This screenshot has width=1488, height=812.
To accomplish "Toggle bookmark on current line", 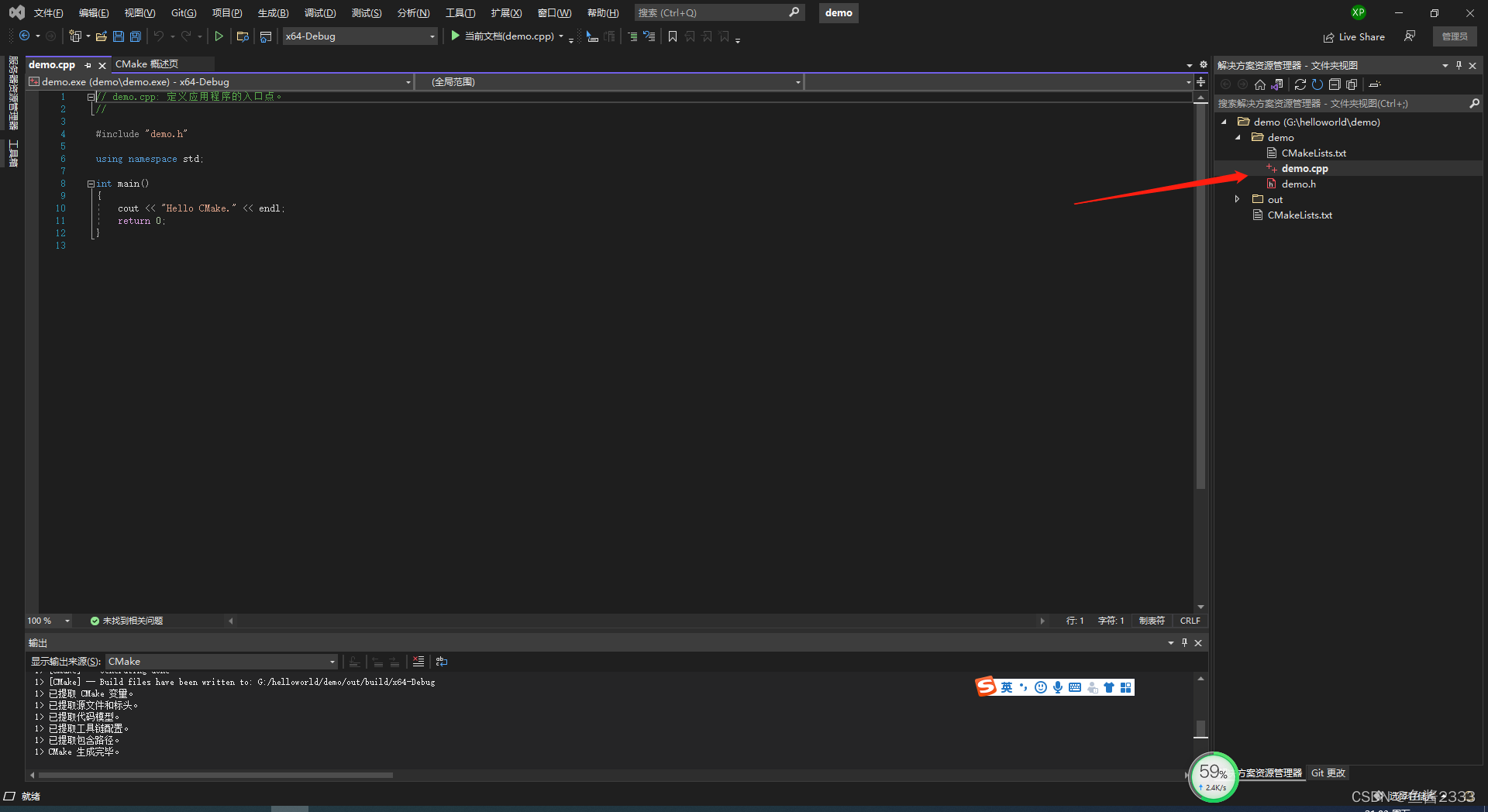I will click(673, 36).
